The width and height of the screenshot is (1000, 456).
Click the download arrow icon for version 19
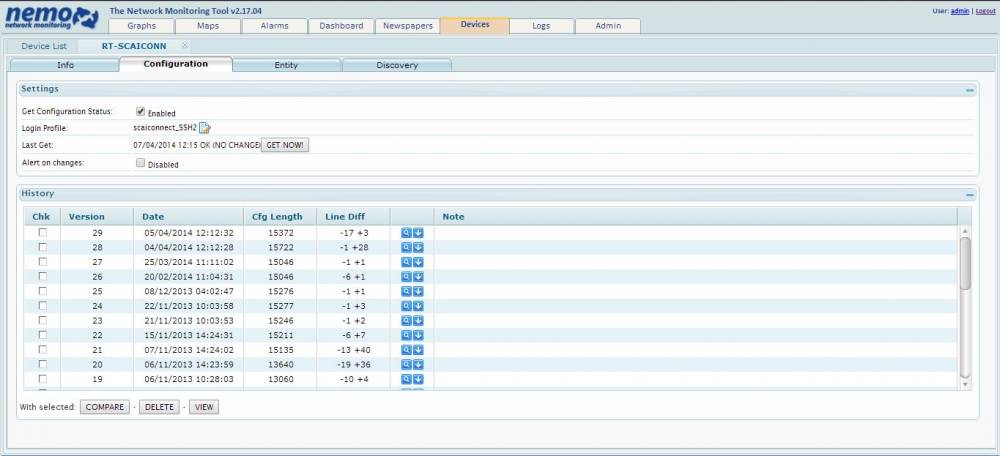pos(418,379)
